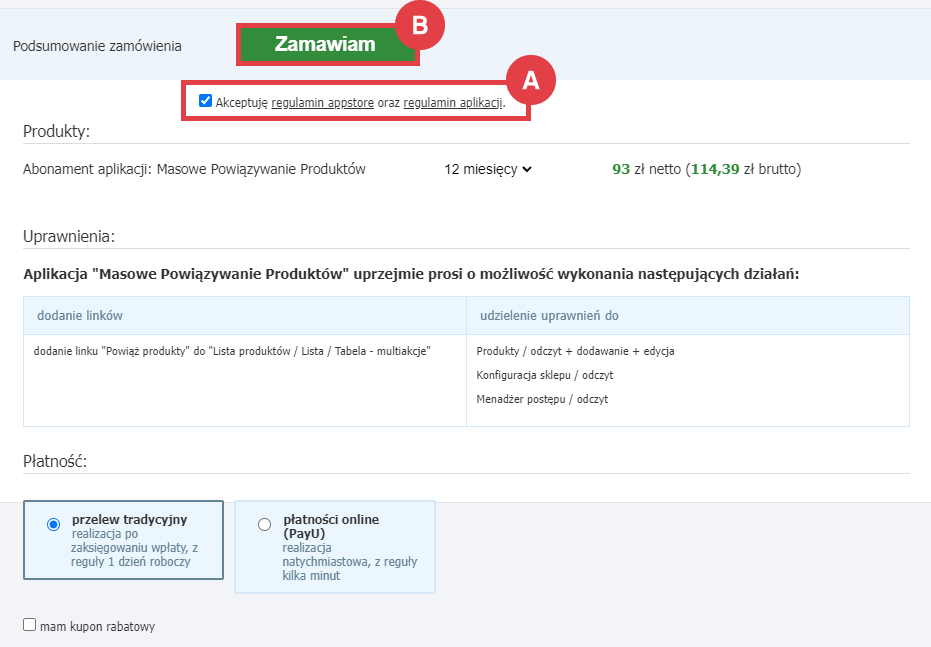Screen dimensions: 931x647
Task: Click the red circular marker labeled A
Action: 531,81
